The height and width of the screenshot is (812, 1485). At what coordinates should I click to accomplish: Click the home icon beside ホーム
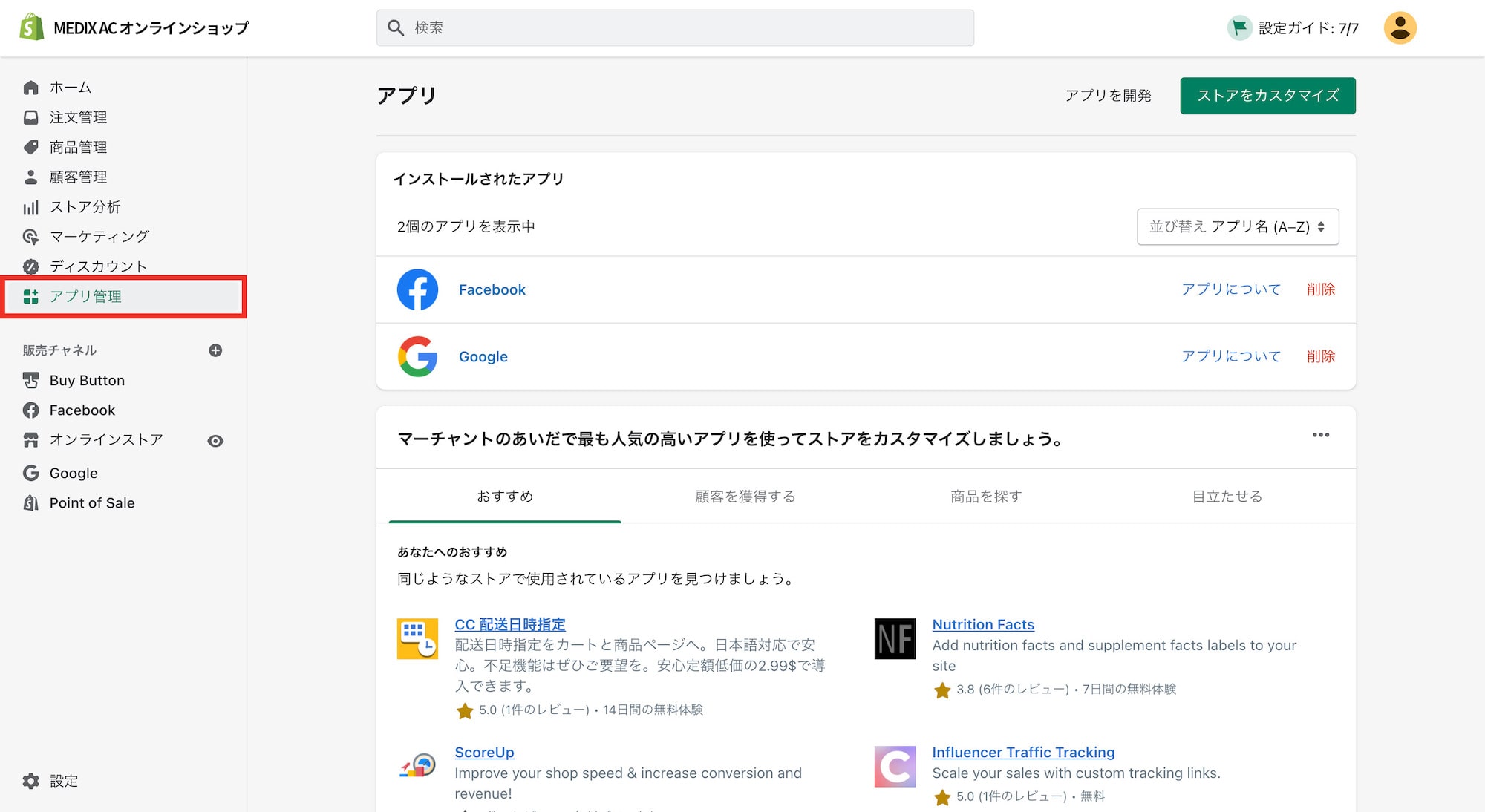(30, 88)
